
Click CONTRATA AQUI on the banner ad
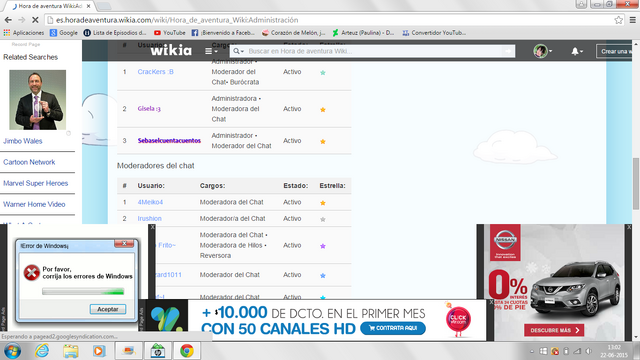(x=393, y=328)
